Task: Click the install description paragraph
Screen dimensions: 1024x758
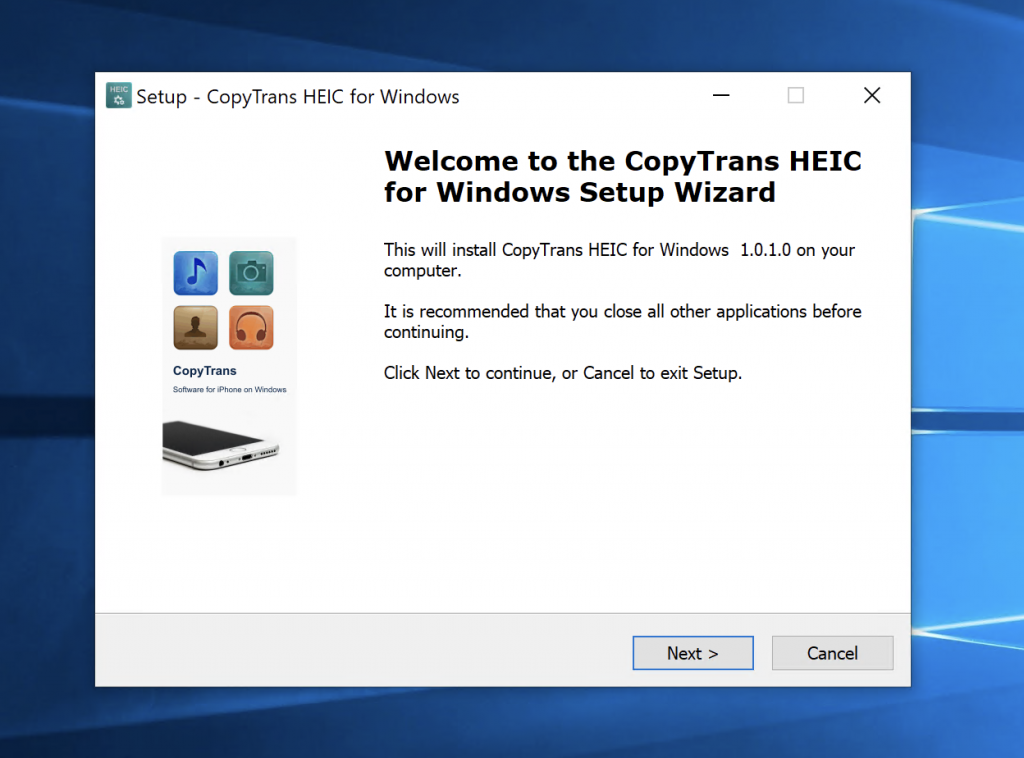Action: pyautogui.click(x=618, y=261)
